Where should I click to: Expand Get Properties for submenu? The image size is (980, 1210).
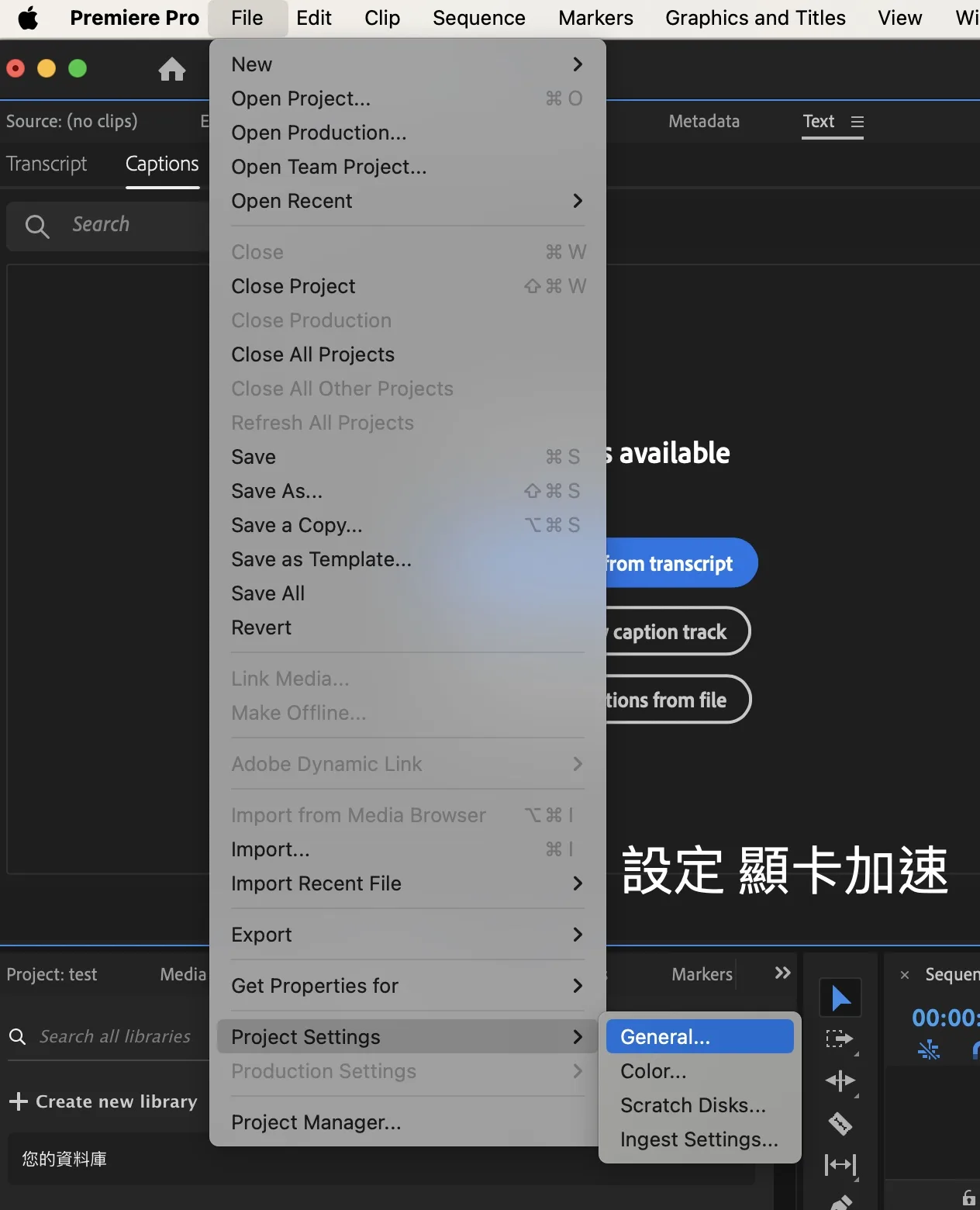[x=407, y=986]
